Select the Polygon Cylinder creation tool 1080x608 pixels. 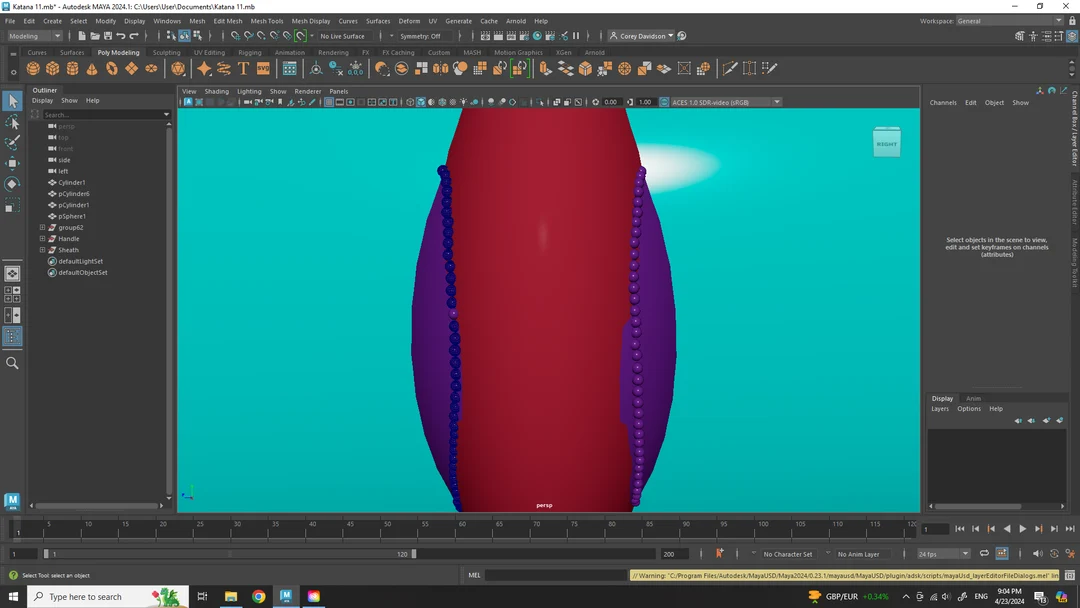point(72,67)
